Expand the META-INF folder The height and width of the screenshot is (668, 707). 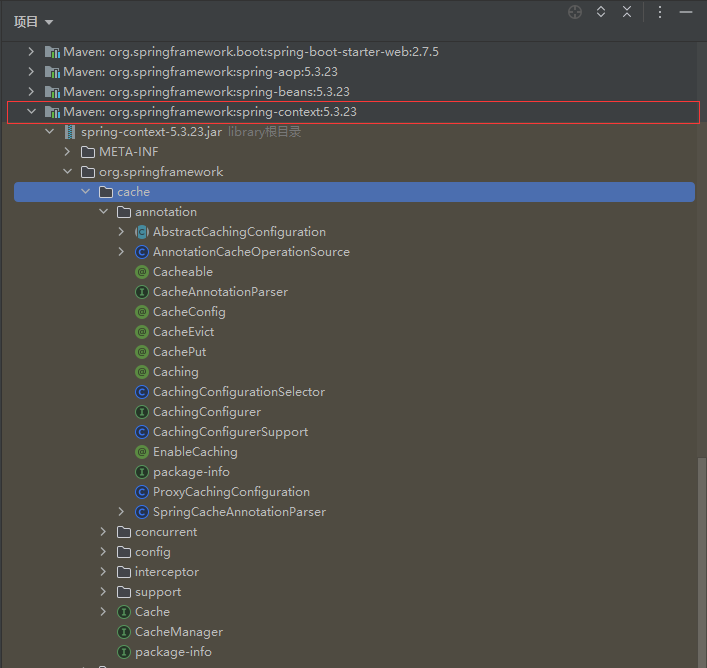[67, 152]
